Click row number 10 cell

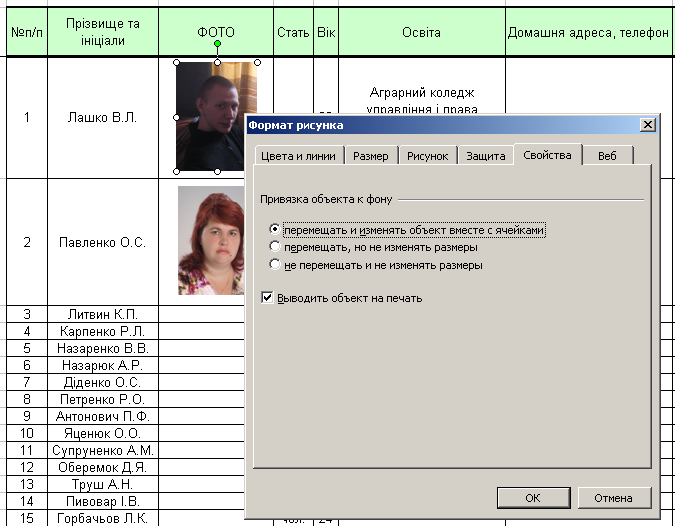click(x=27, y=433)
